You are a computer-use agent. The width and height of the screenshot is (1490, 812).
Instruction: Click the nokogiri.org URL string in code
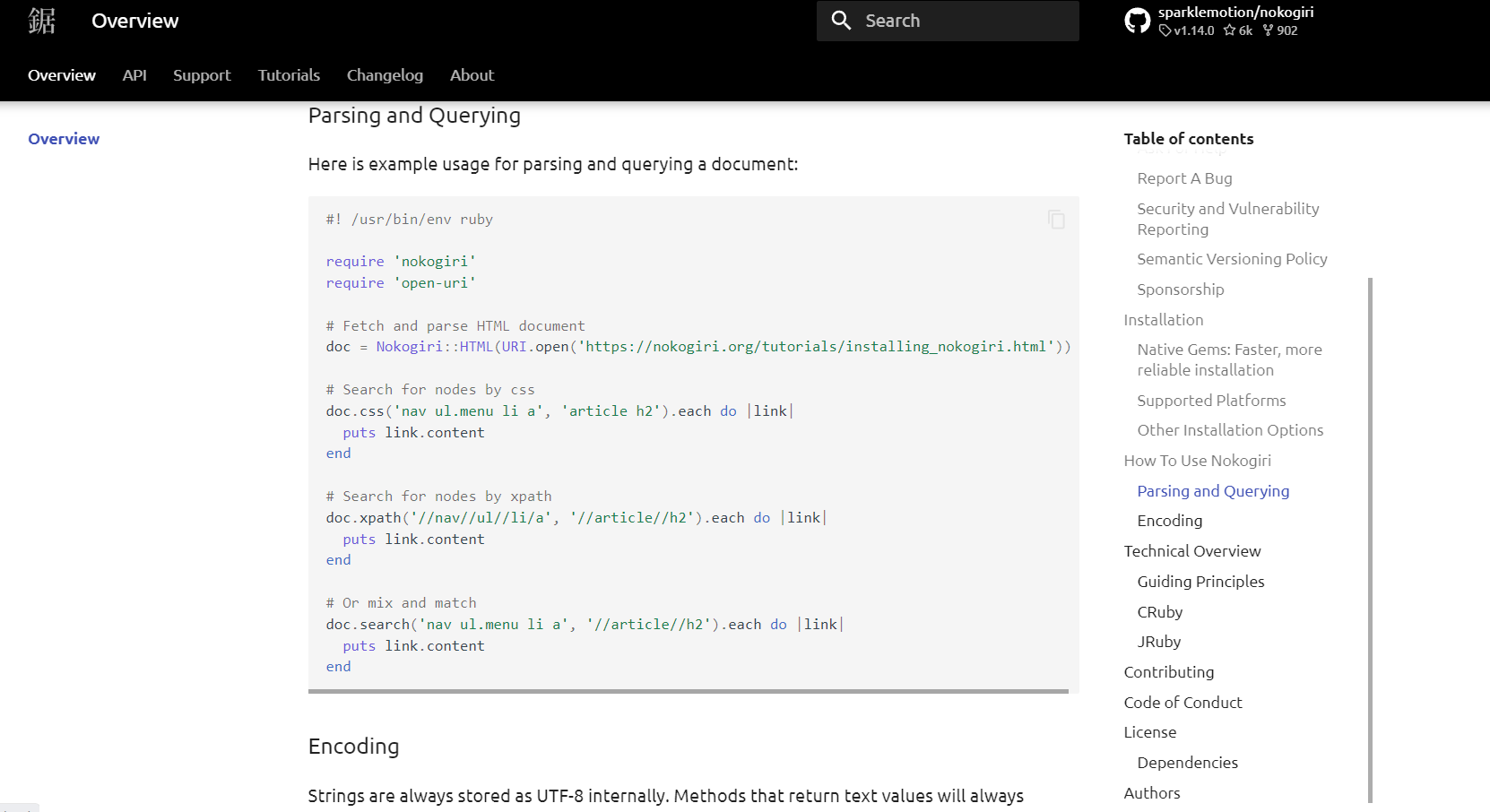tap(816, 347)
